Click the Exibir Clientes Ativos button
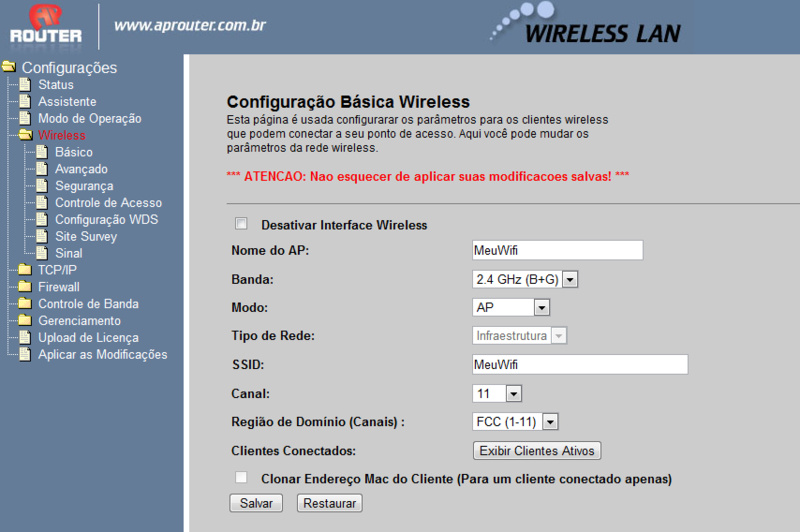The height and width of the screenshot is (532, 800). coord(537,451)
